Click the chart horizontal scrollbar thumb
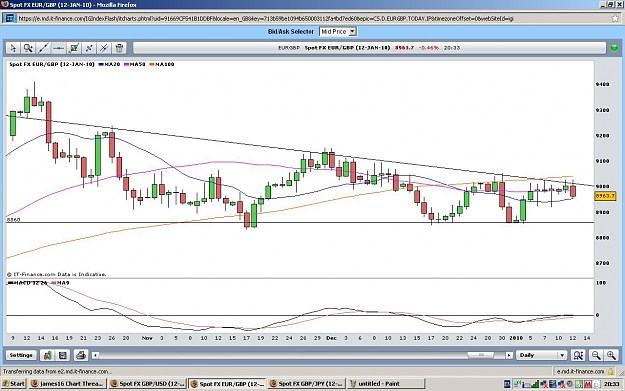 tap(480, 355)
